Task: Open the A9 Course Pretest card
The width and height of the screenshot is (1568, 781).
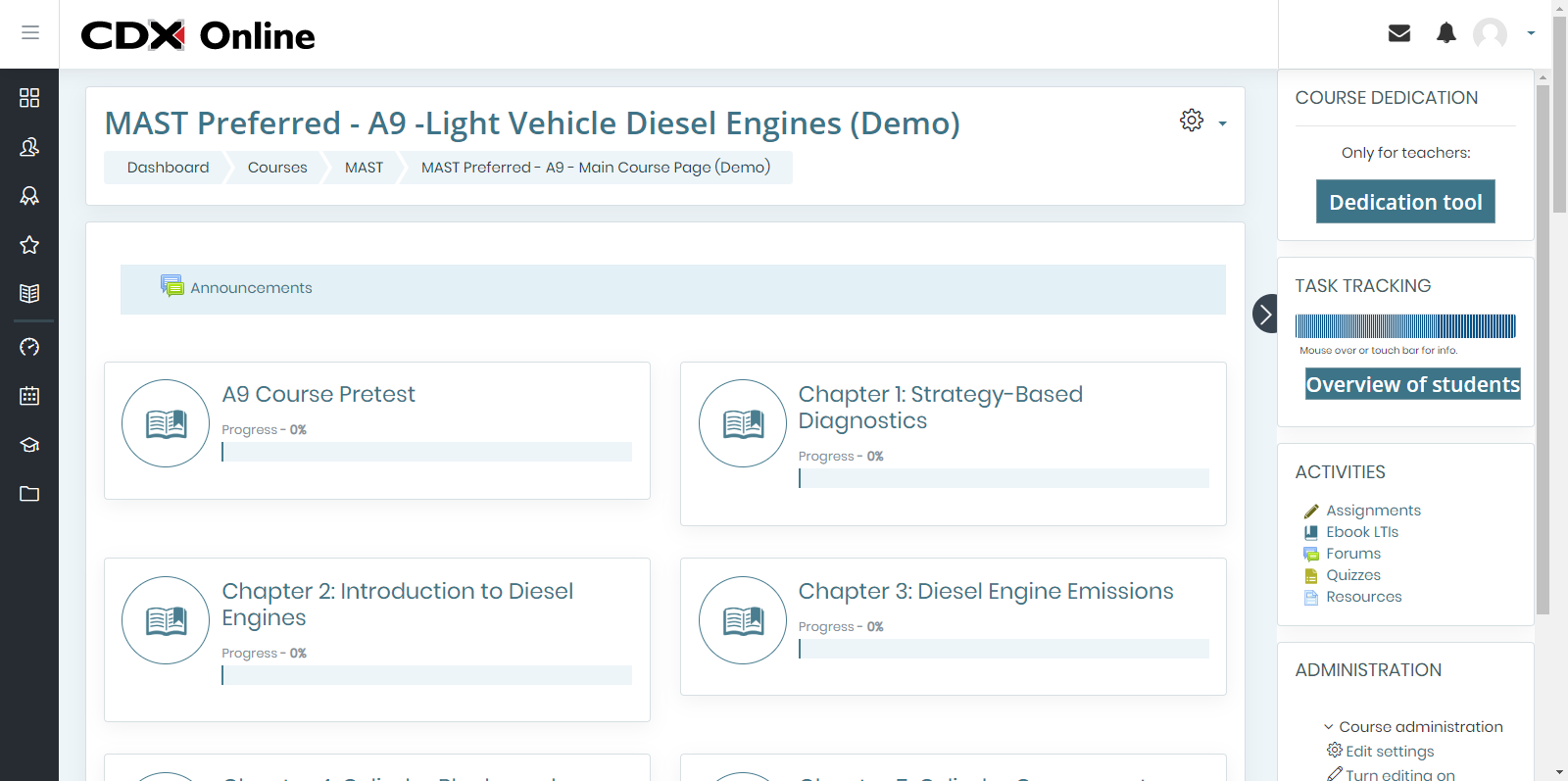Action: (318, 394)
